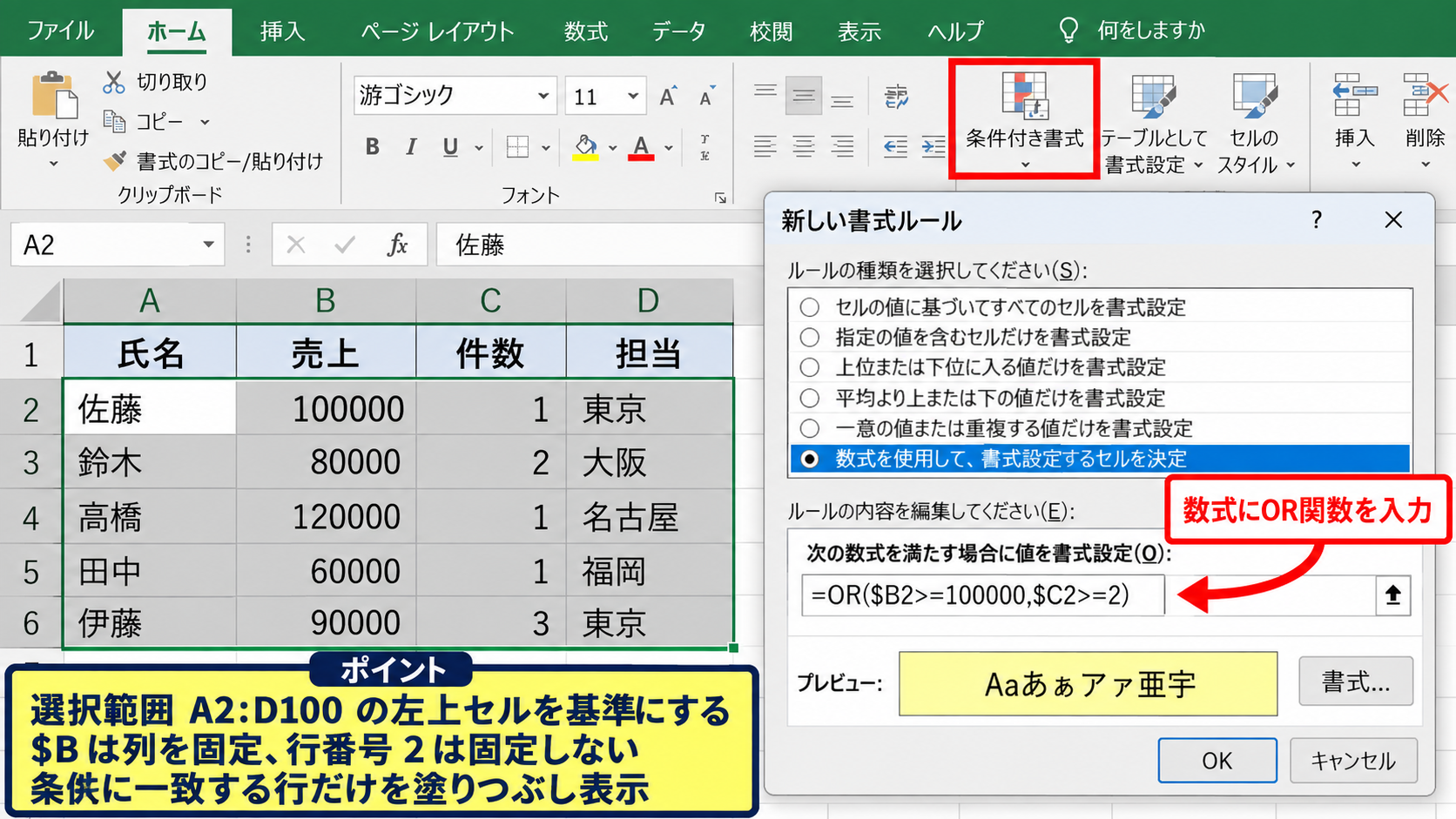The width and height of the screenshot is (1456, 819).
Task: Click the Cut (切り取り) scissors icon
Action: pos(114,82)
